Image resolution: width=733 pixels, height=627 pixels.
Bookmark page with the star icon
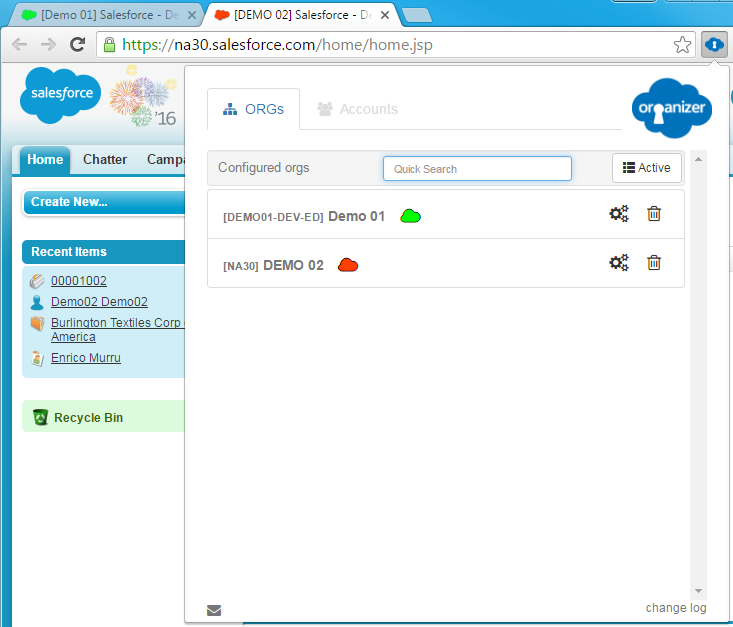pos(682,45)
